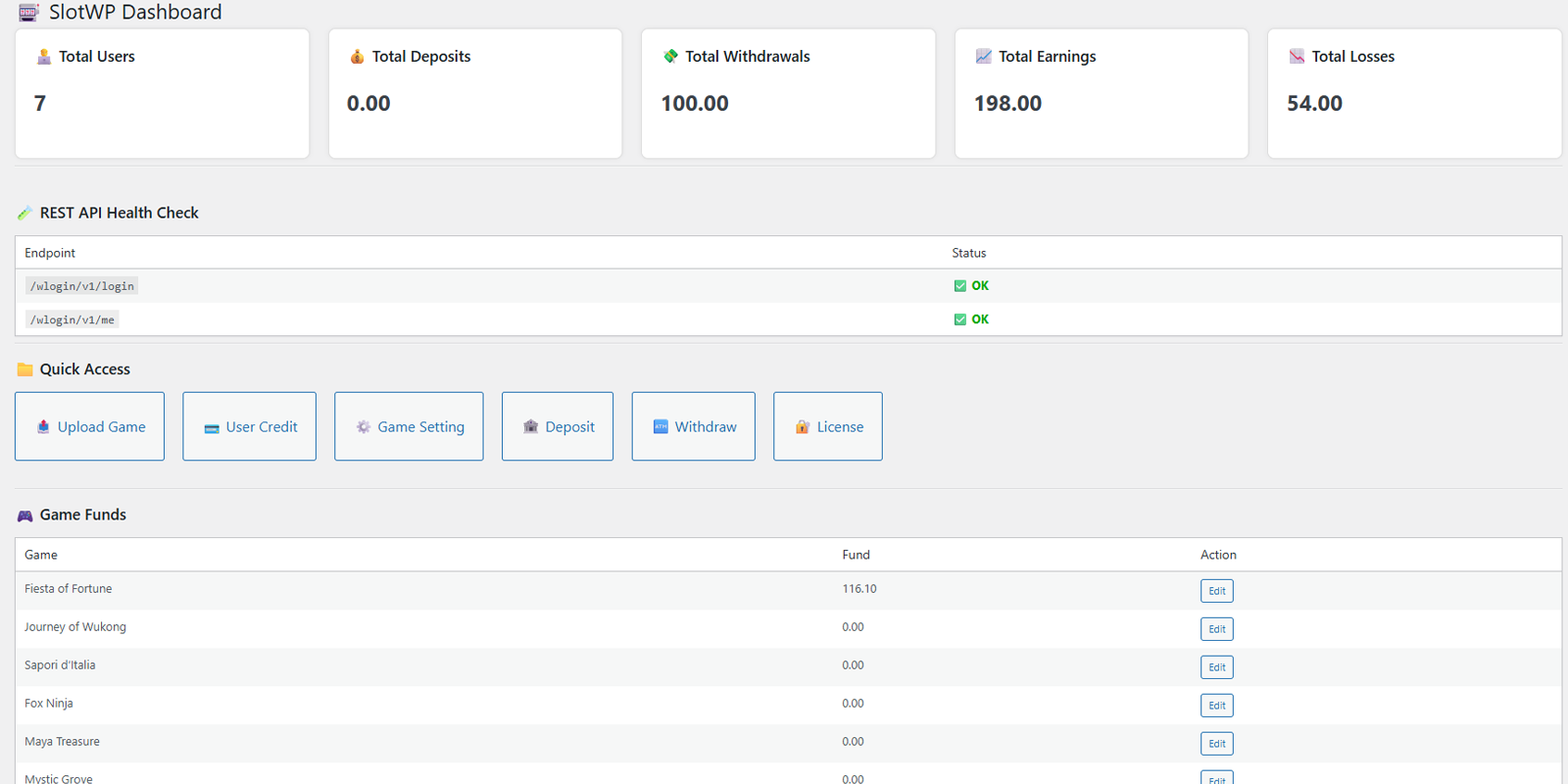
Task: Select the /wlogin/v1/me endpoint text
Action: 73,319
